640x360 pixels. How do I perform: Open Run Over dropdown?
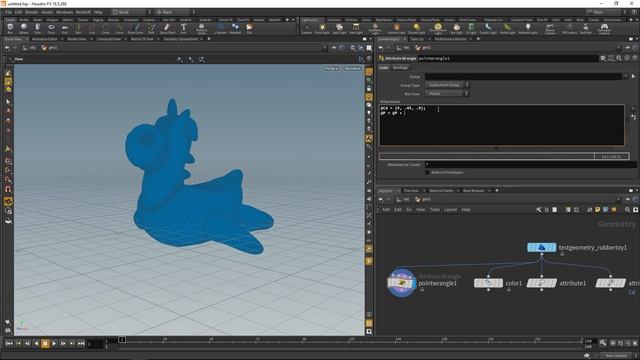[x=447, y=93]
